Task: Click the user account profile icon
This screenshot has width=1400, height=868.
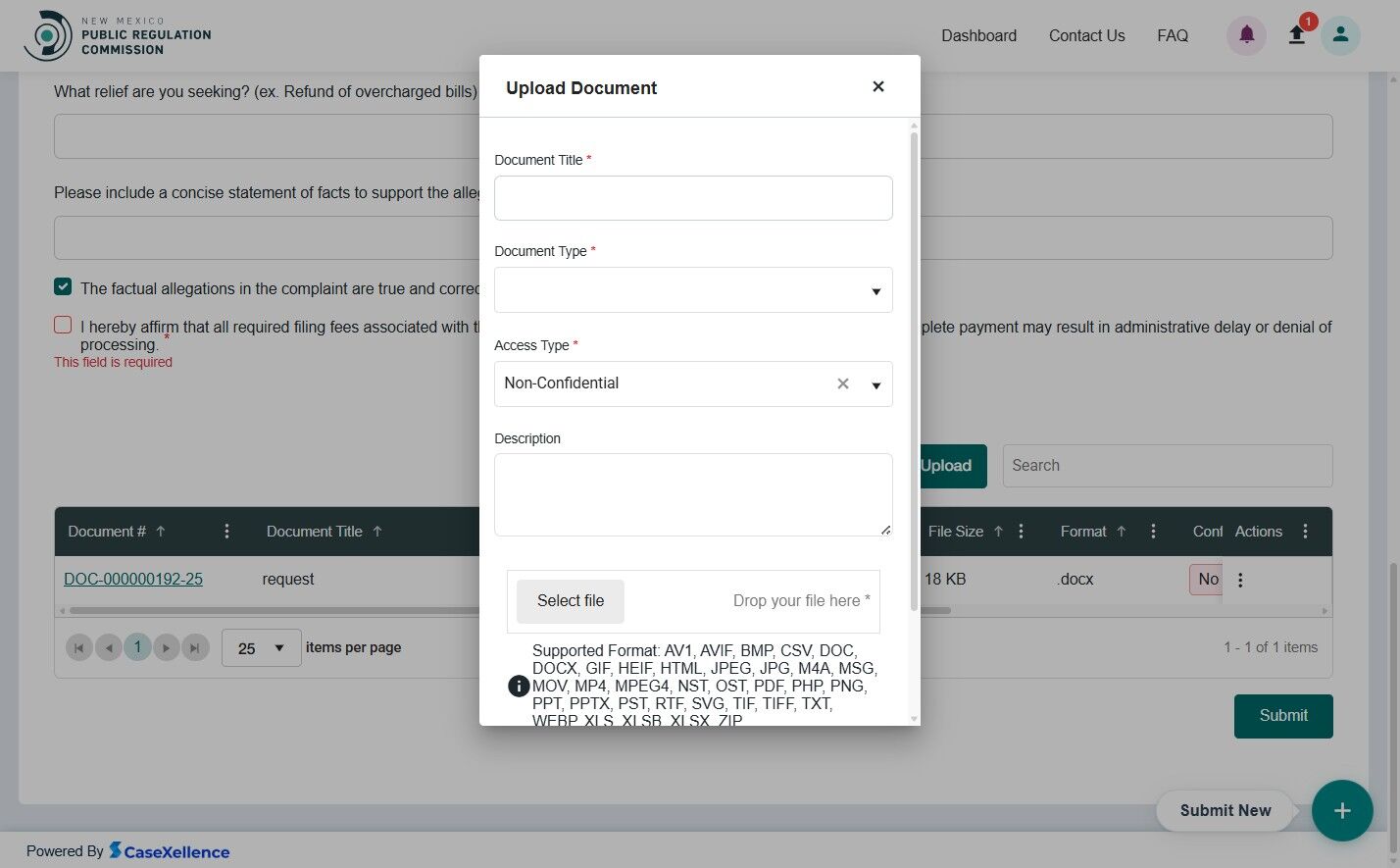Action: click(1340, 34)
